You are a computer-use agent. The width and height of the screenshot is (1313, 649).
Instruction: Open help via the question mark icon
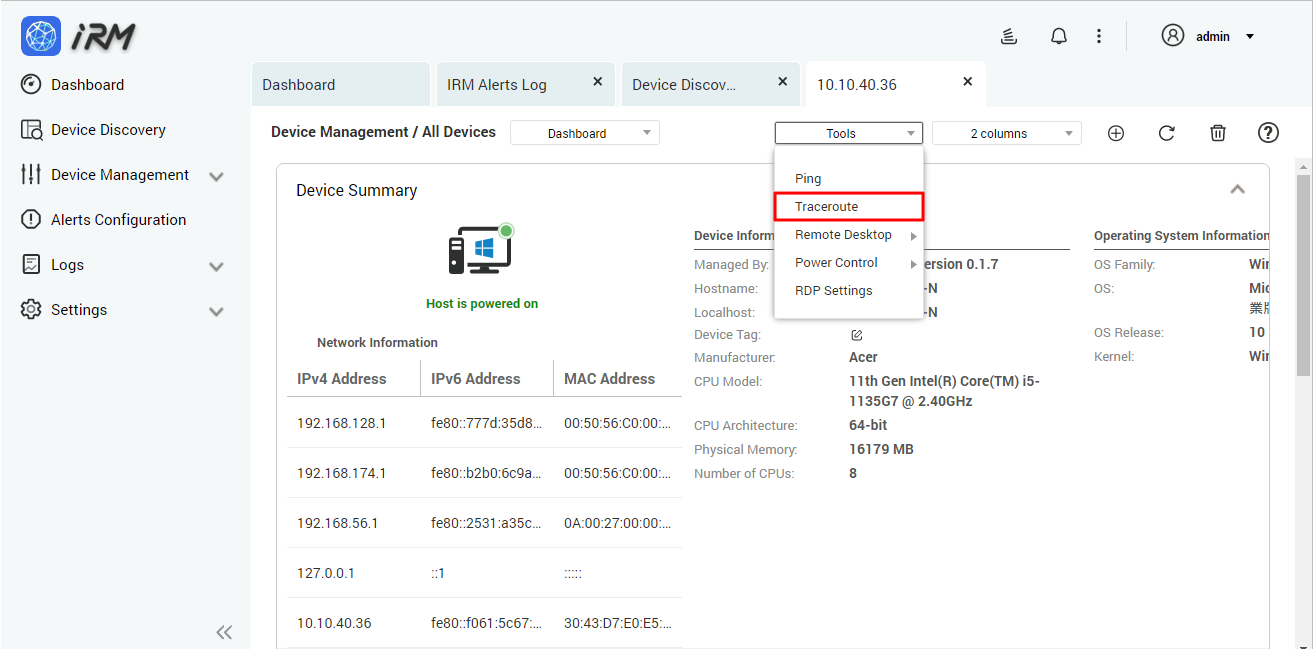coord(1267,132)
